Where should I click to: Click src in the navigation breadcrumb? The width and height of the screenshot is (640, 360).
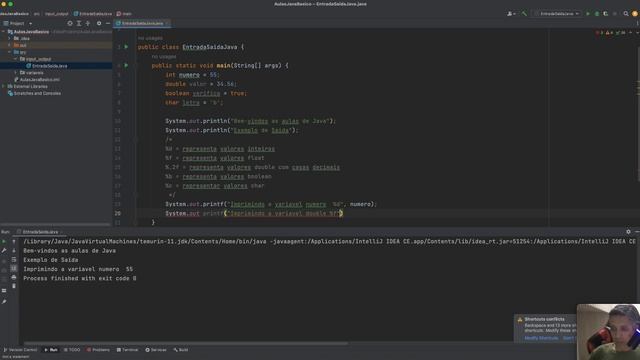tap(37, 14)
